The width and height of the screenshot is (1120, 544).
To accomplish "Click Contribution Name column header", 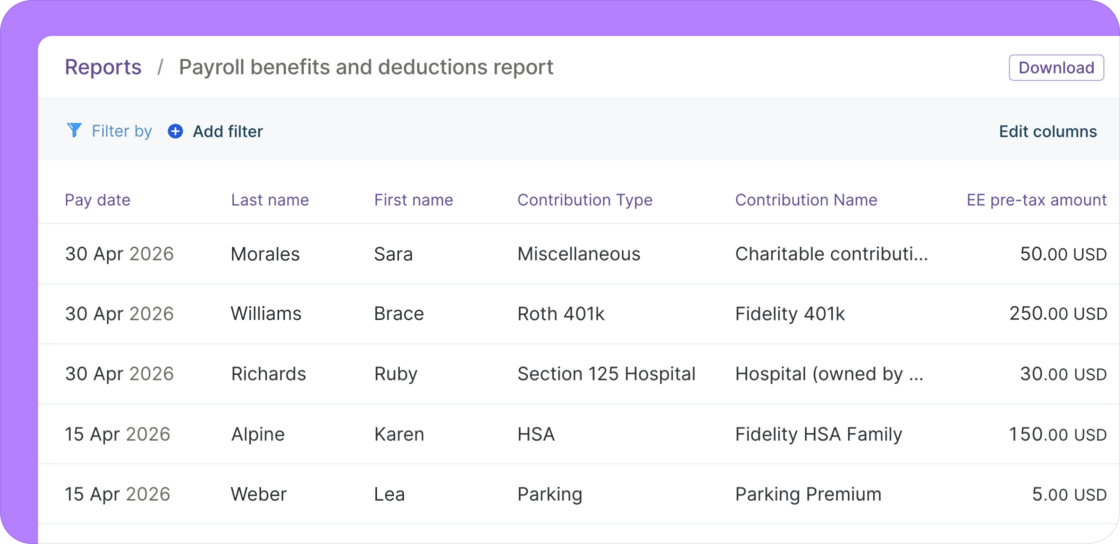I will point(806,200).
